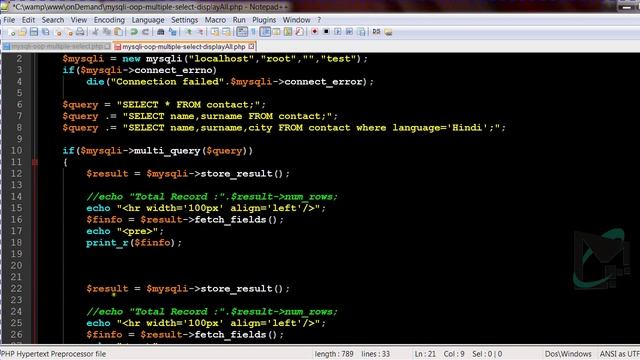Click the Cut scissors toolbar icon
The height and width of the screenshot is (360, 640).
[x=96, y=32]
